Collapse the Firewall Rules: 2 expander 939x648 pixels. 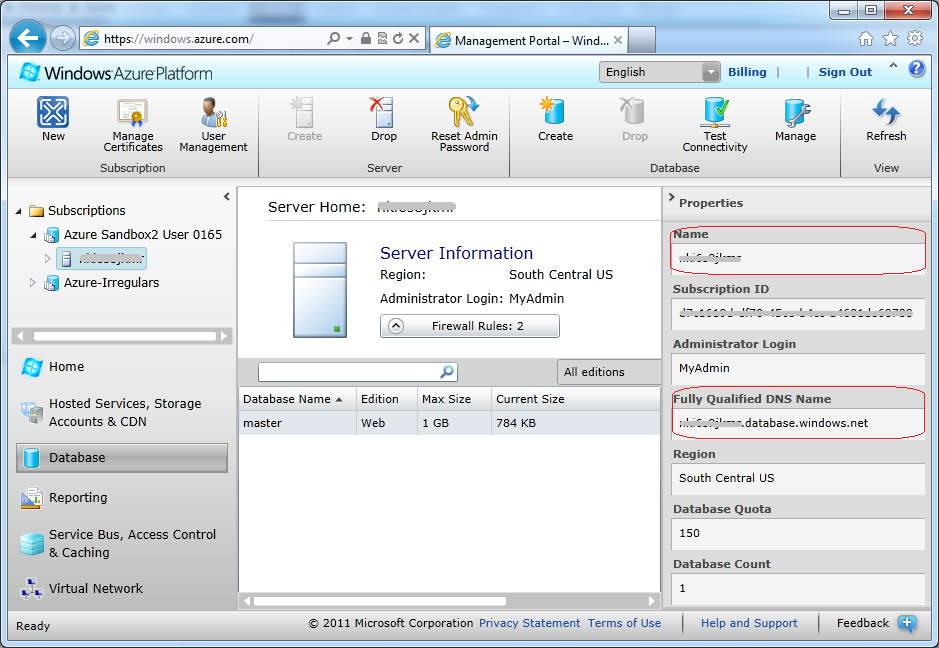click(396, 326)
